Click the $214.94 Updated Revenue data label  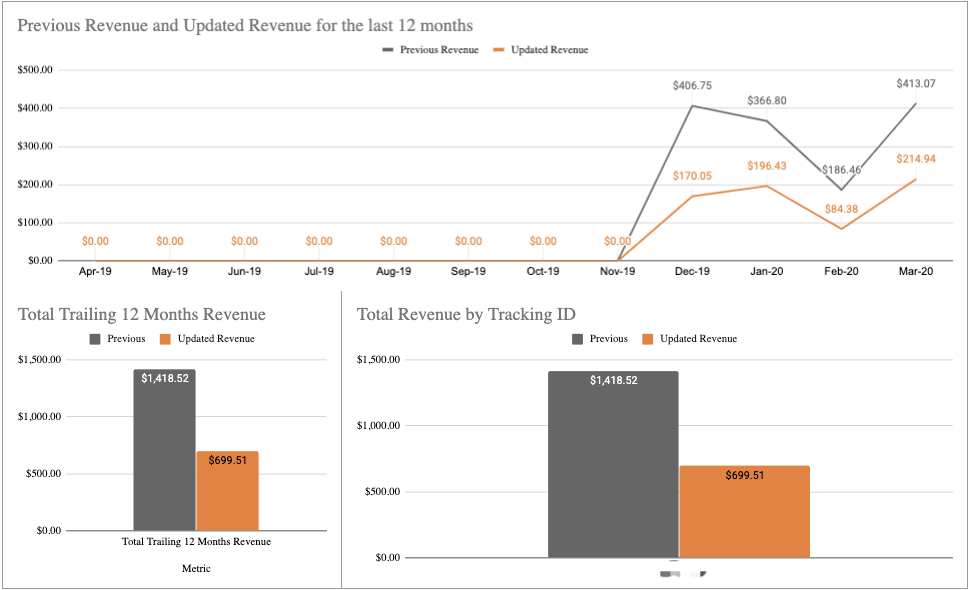(916, 159)
